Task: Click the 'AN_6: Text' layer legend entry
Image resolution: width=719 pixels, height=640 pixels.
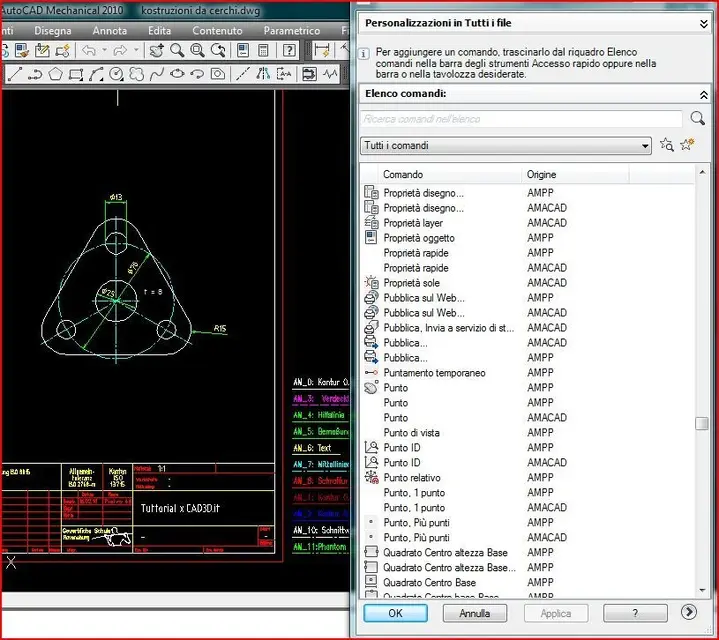Action: 312,448
